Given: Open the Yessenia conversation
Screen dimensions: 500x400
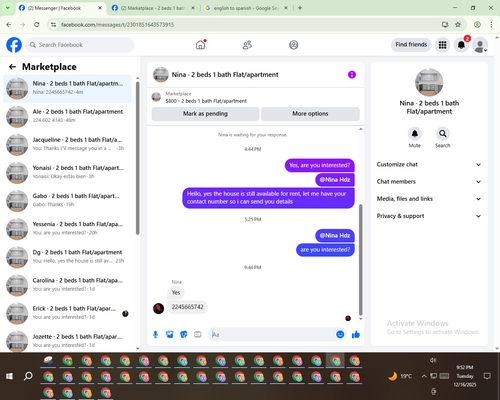Looking at the screenshot, I should 67,229.
